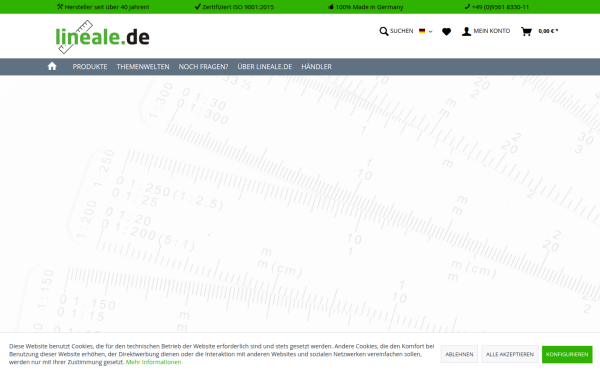Open Produkte menu
This screenshot has height=375, width=600.
[90, 67]
